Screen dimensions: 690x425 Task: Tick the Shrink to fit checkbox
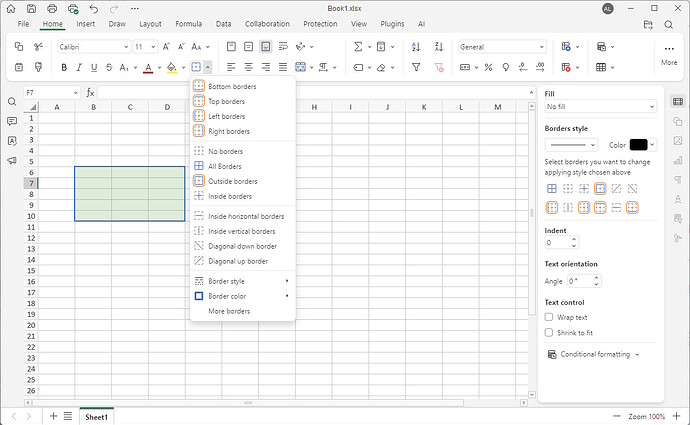(549, 332)
